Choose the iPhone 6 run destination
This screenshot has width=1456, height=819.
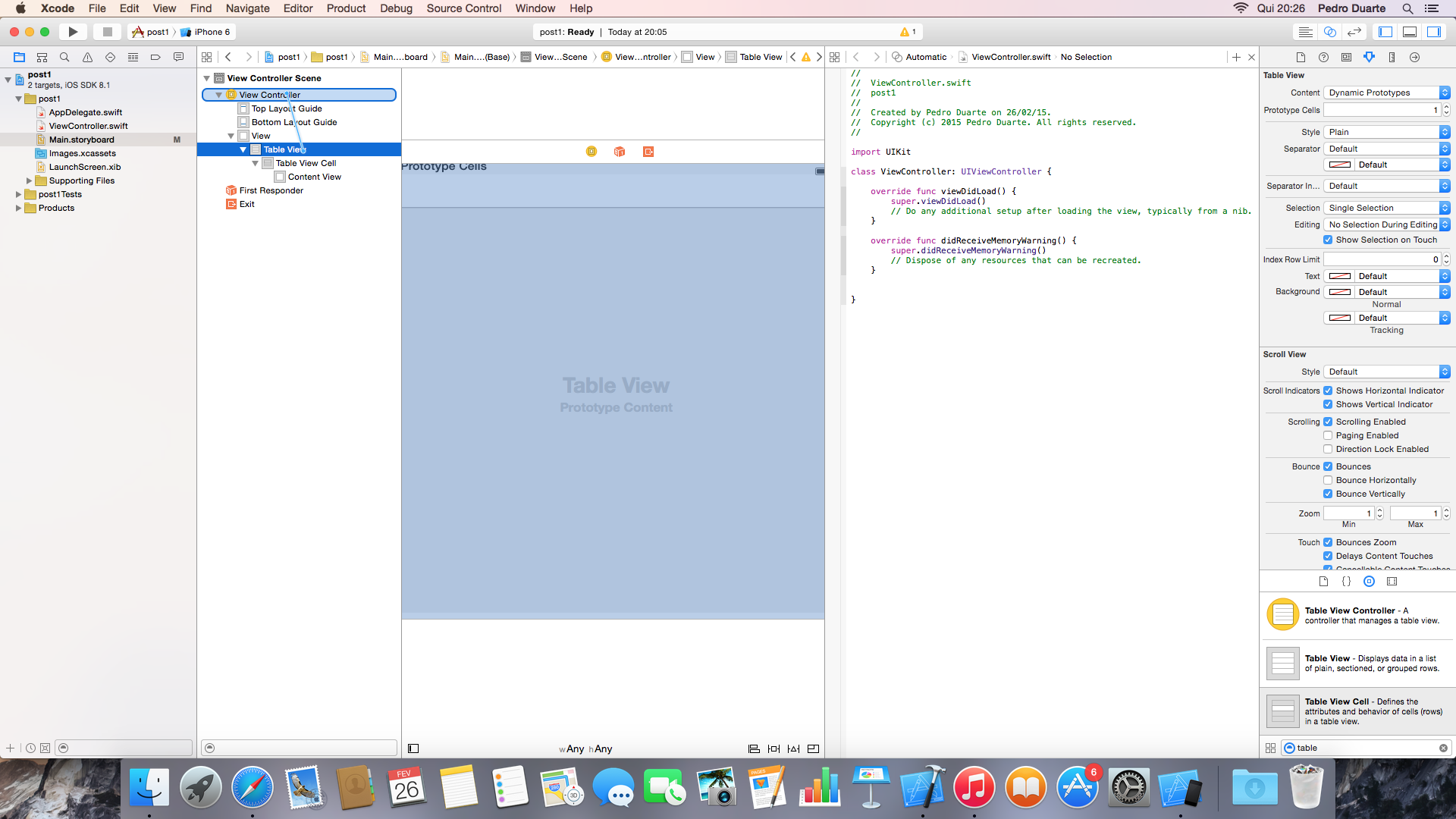click(x=206, y=32)
